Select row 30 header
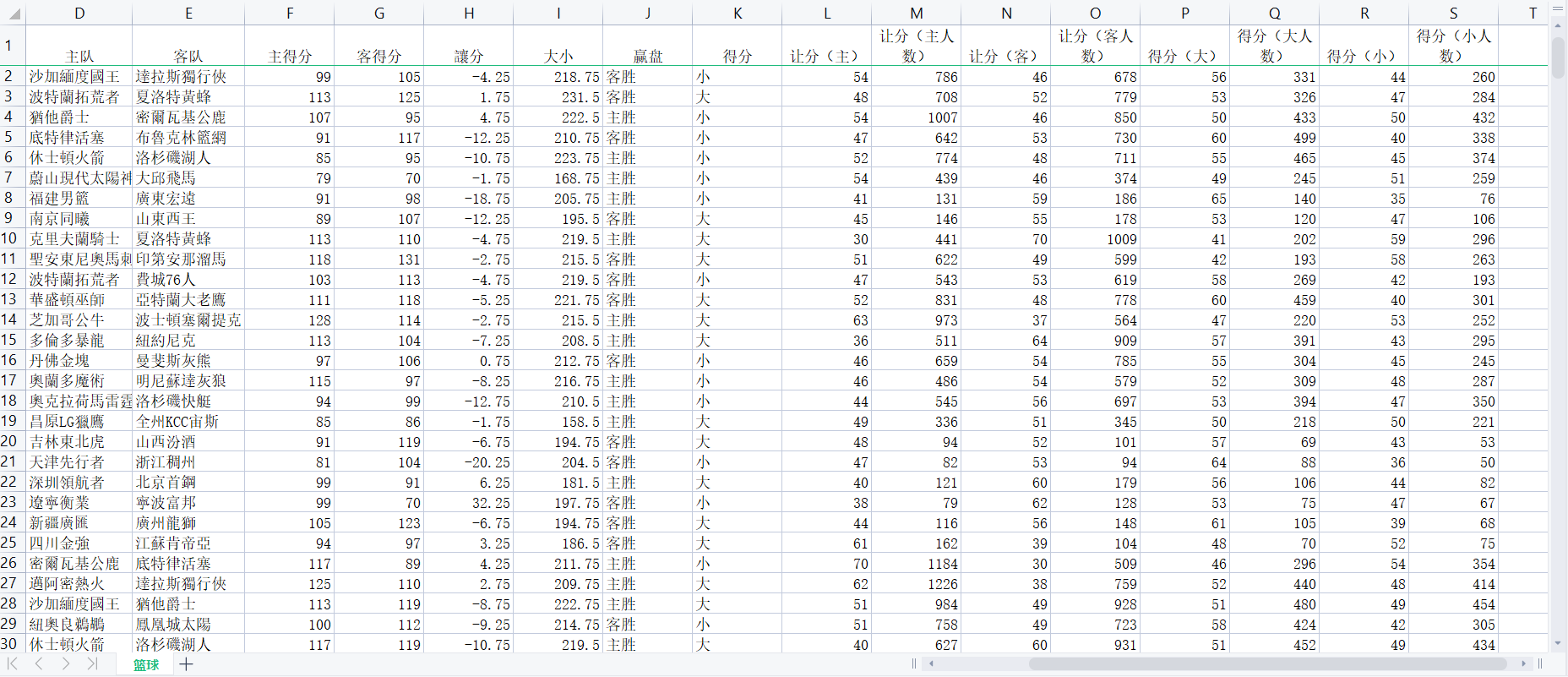Viewport: 1568px width, 677px height. 13,643
